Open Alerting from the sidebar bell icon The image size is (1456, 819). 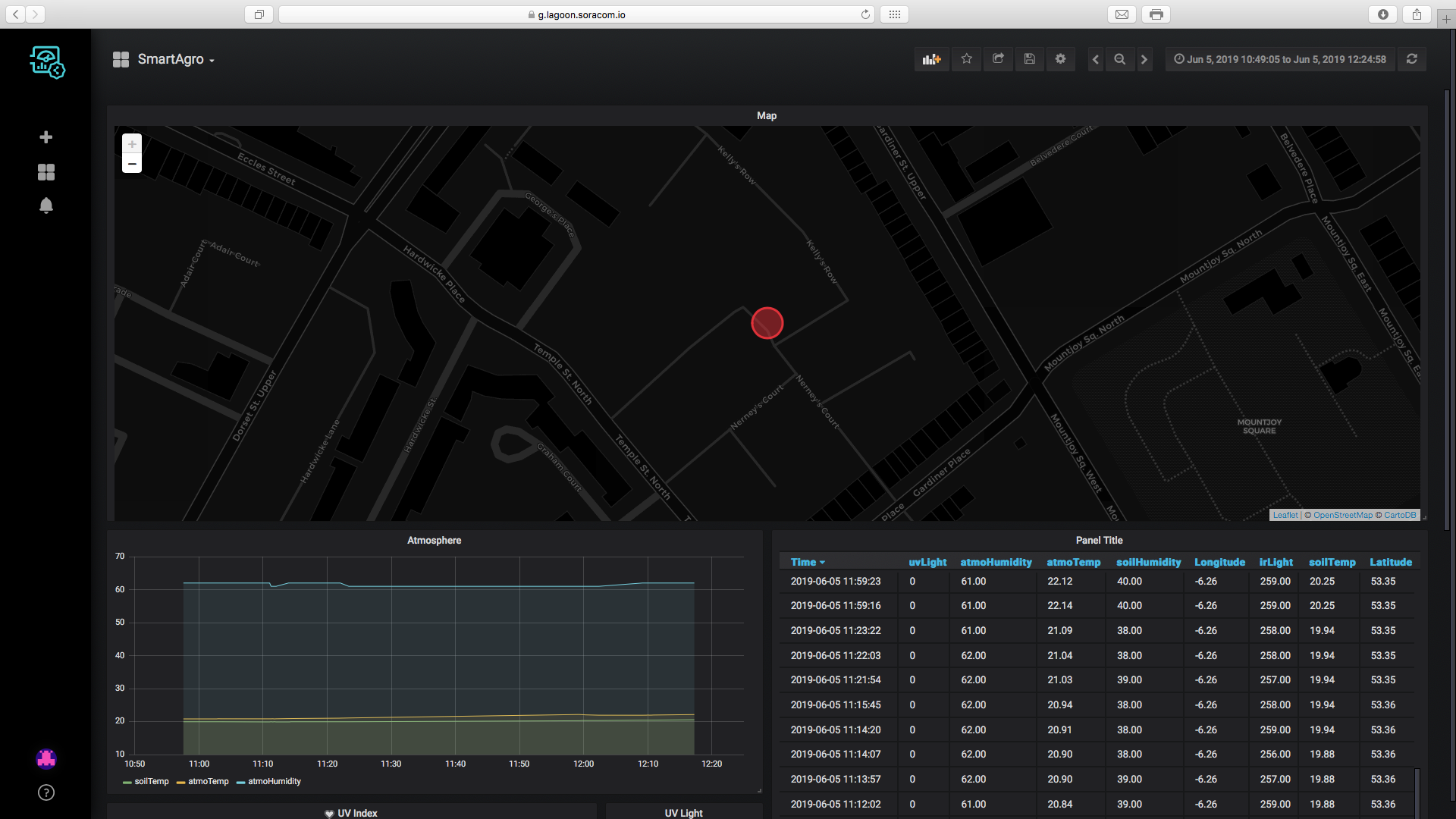coord(45,206)
